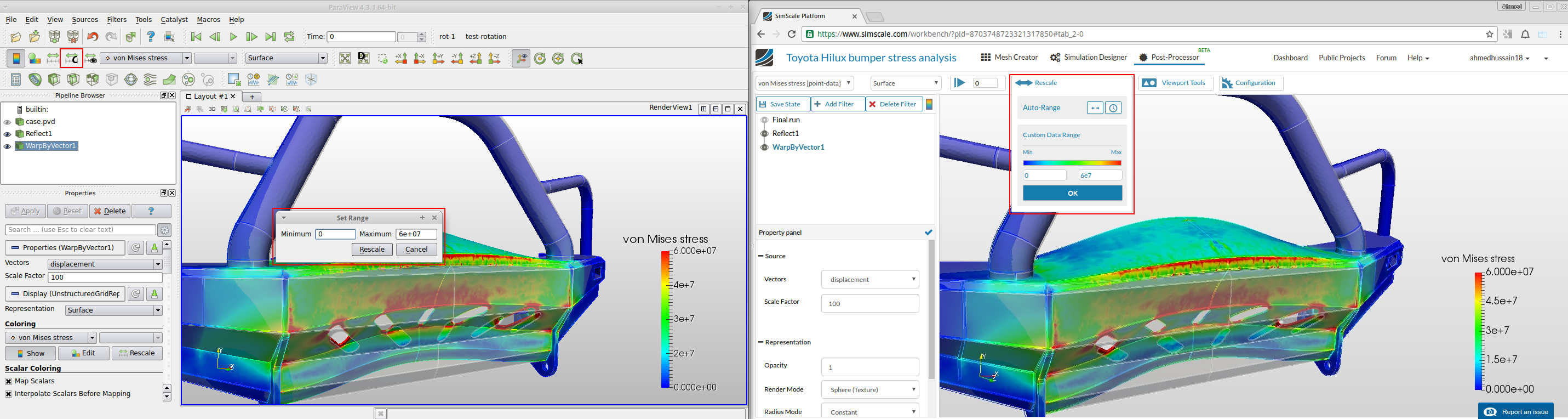Switch to the Simulation Designer tab
The image size is (1568, 419).
tap(1089, 57)
